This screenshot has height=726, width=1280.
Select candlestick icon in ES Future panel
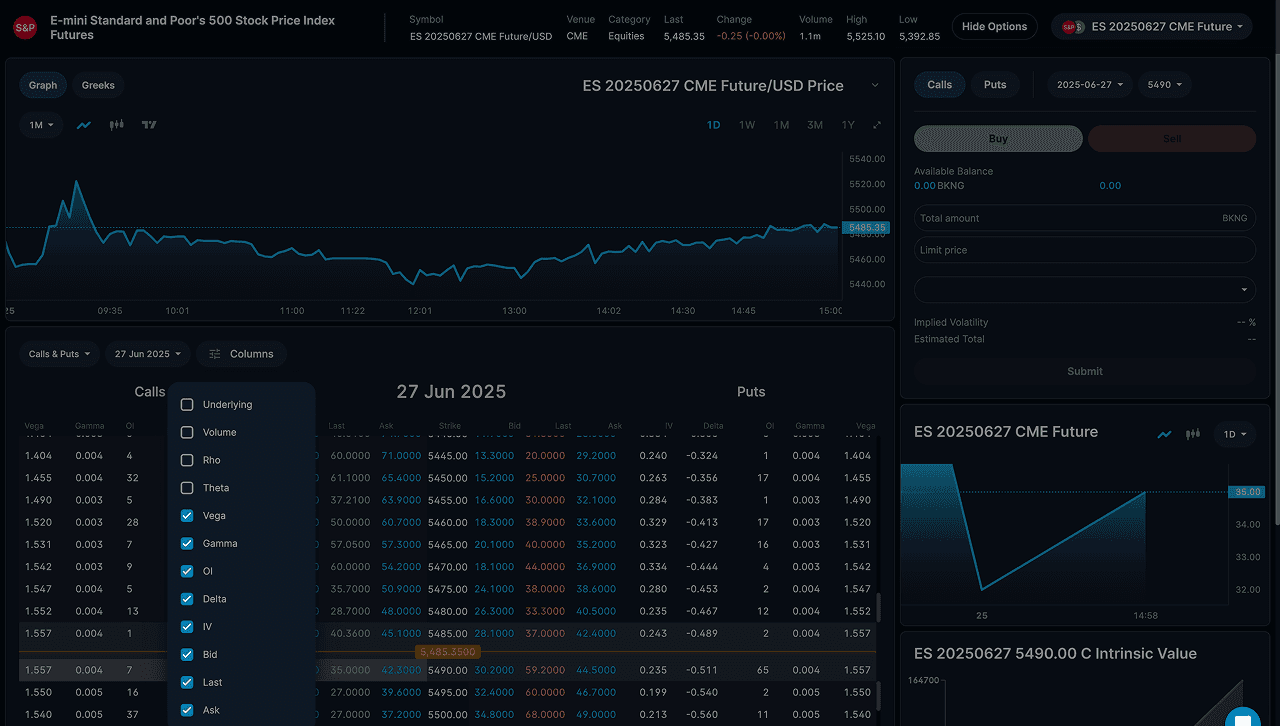tap(1192, 434)
